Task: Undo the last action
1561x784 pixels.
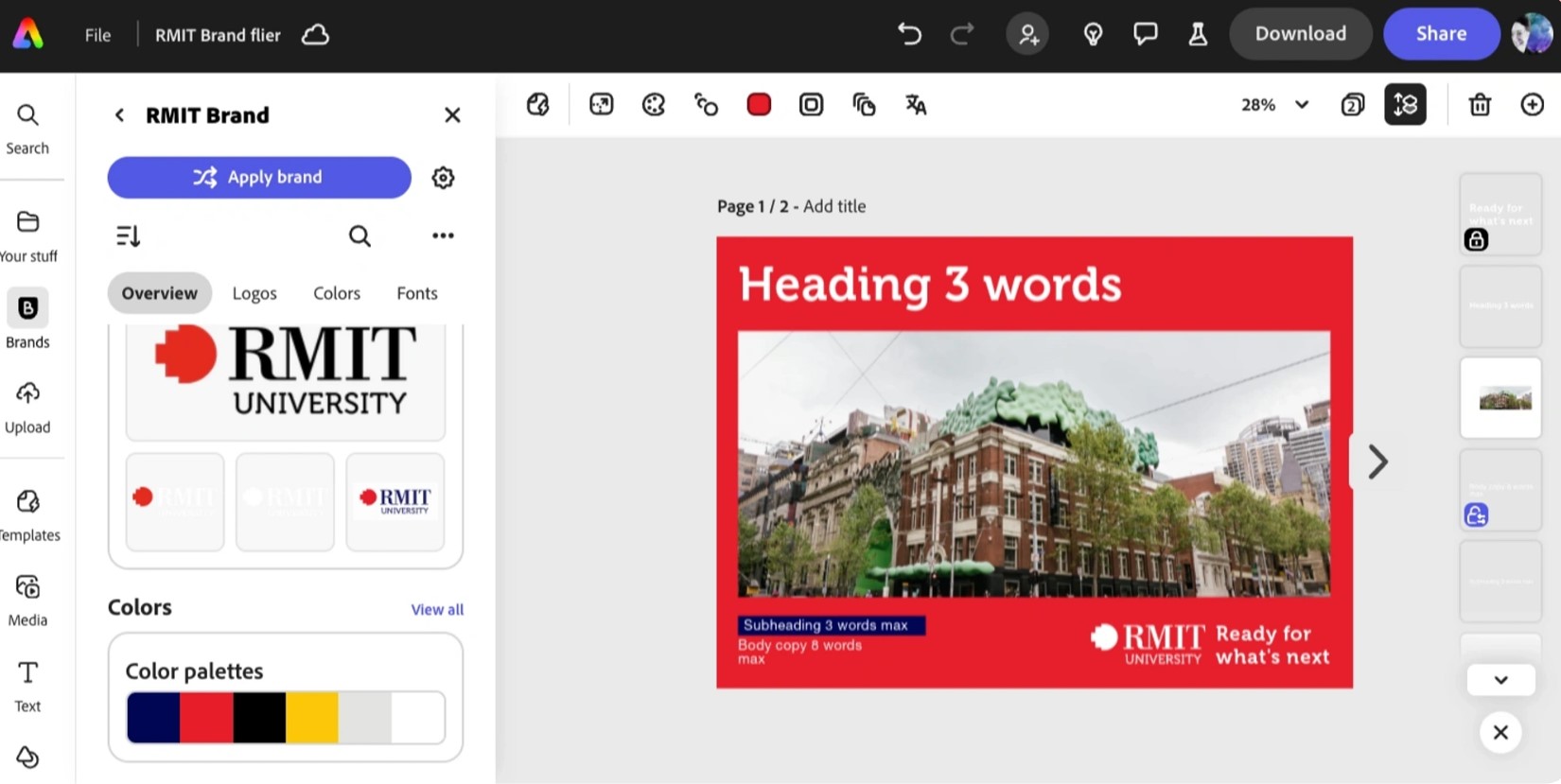Action: 909,35
